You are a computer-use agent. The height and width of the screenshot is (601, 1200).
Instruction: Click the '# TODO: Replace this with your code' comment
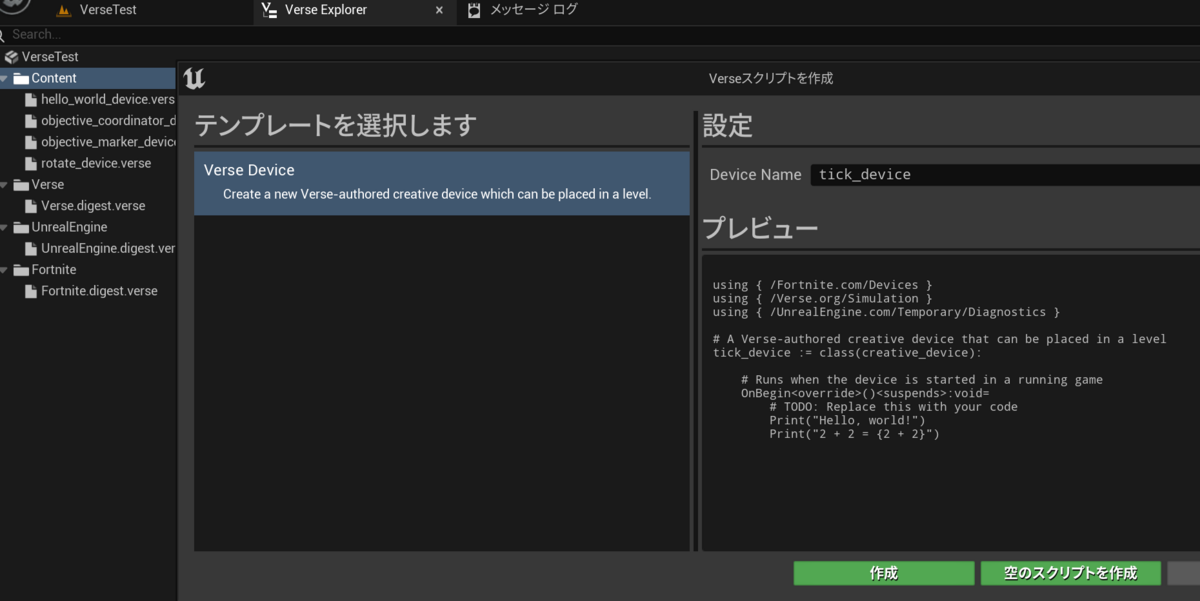(893, 407)
